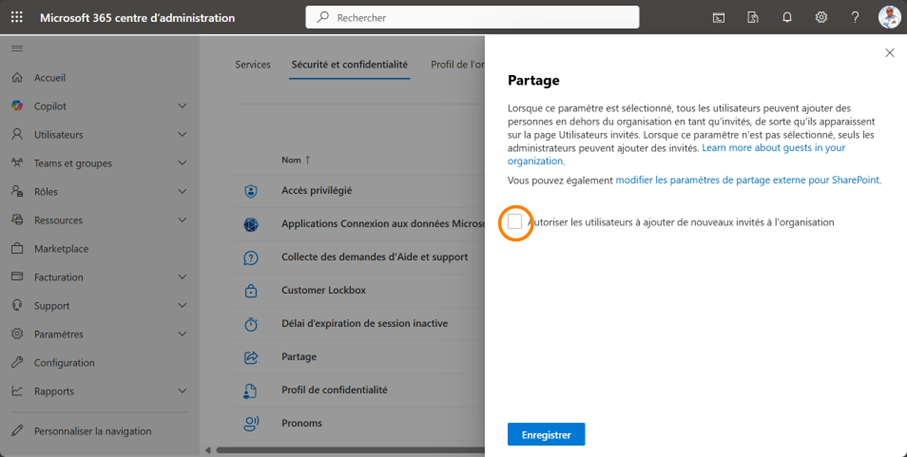This screenshot has width=907, height=457.
Task: Open the app launcher waffle icon
Action: [x=17, y=17]
